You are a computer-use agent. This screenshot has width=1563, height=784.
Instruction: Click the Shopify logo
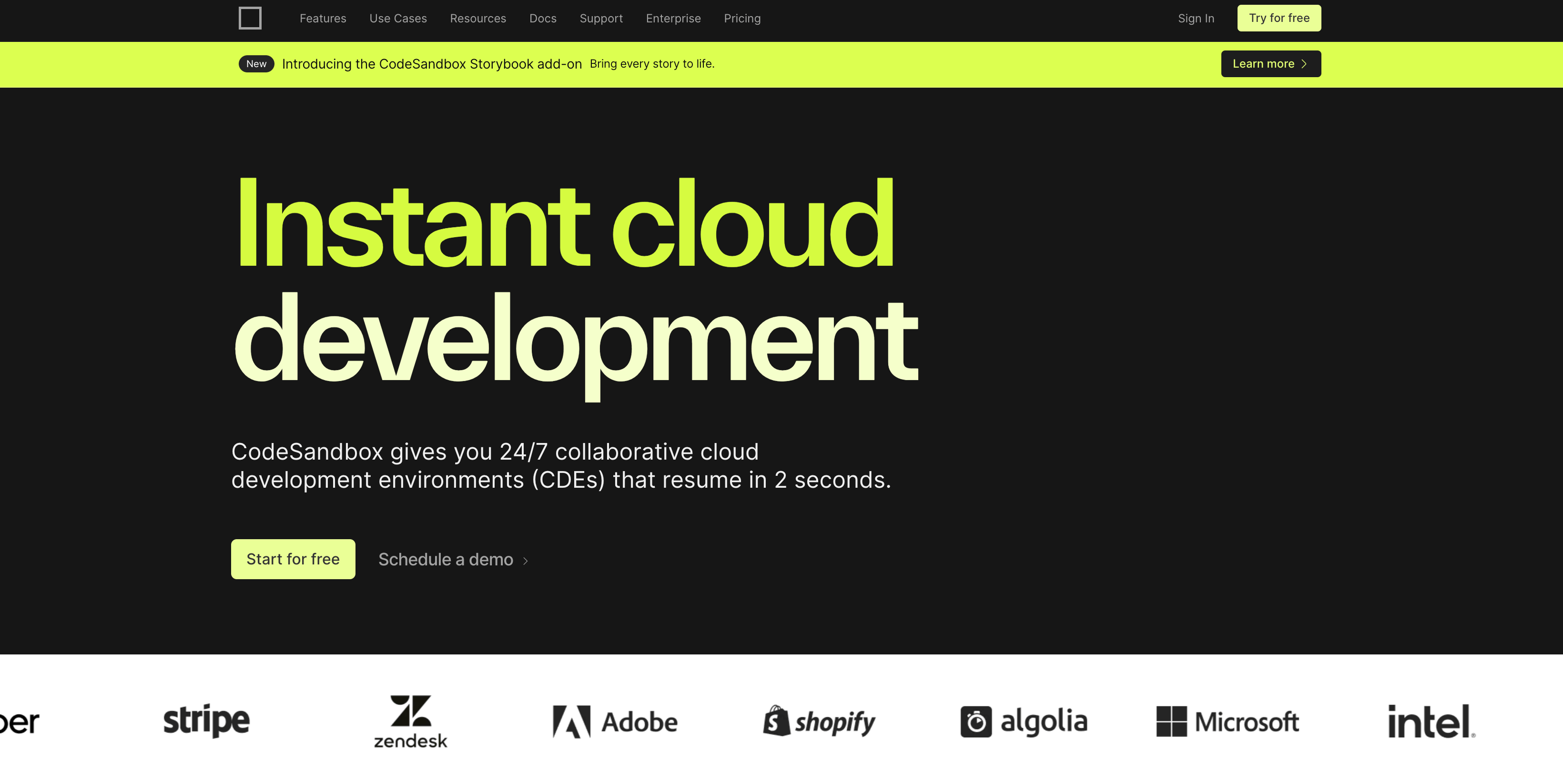(819, 721)
